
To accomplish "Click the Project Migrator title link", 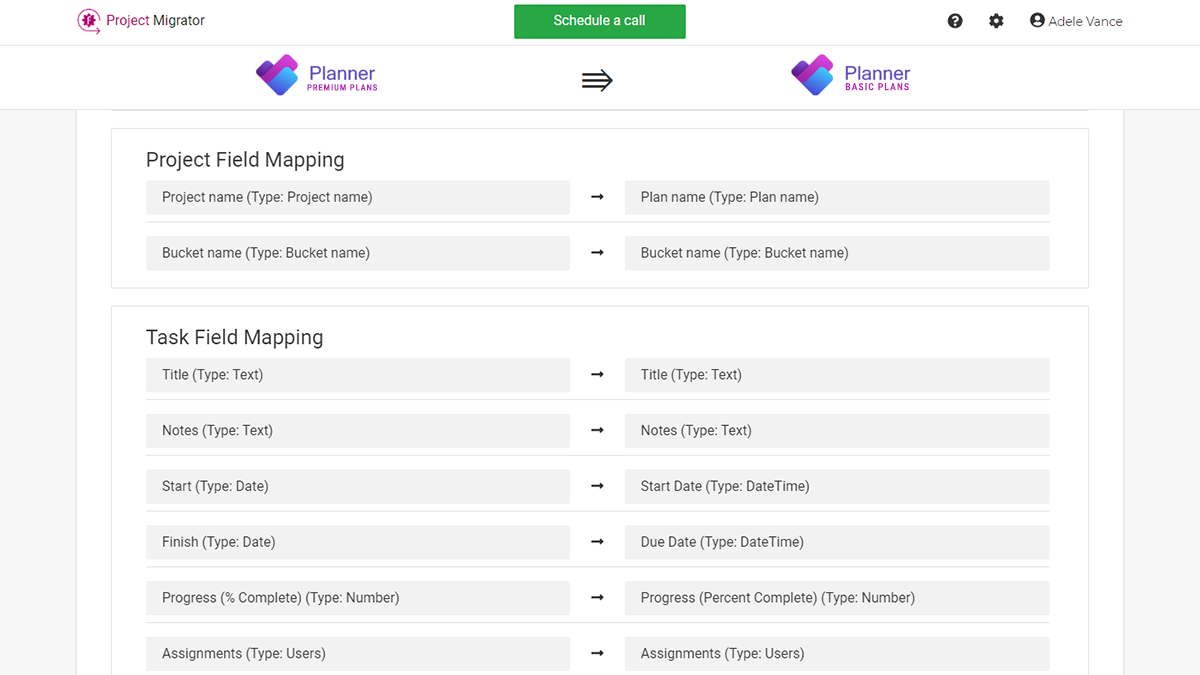I will coord(155,20).
